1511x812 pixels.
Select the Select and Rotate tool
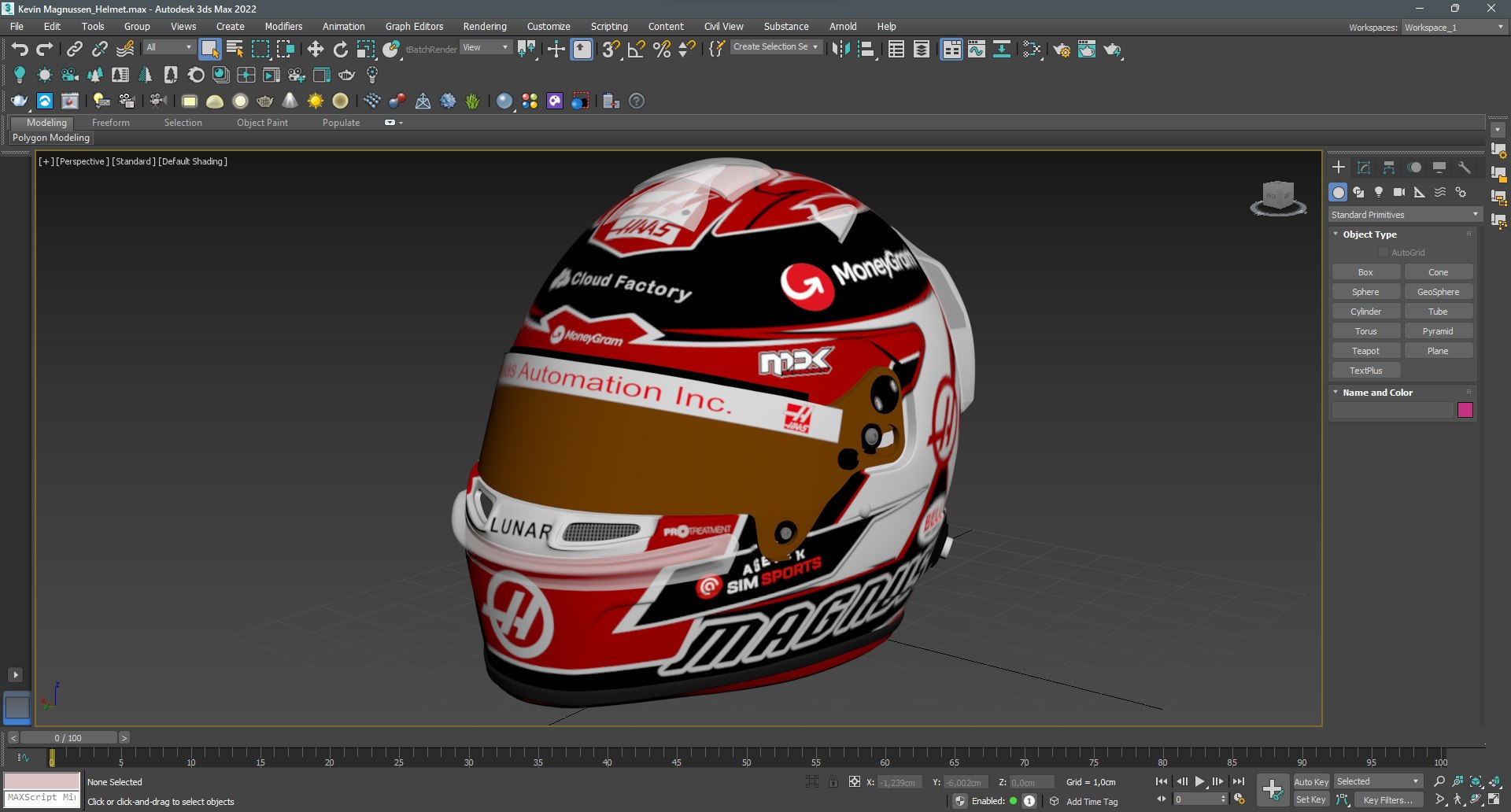click(x=341, y=50)
